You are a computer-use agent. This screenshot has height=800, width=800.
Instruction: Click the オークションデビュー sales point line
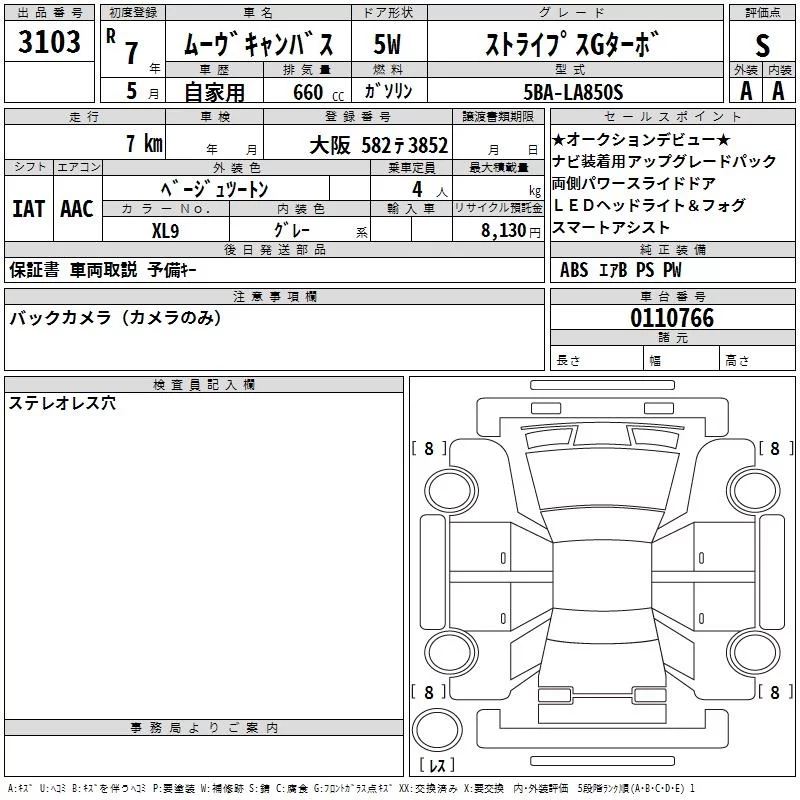(x=641, y=139)
